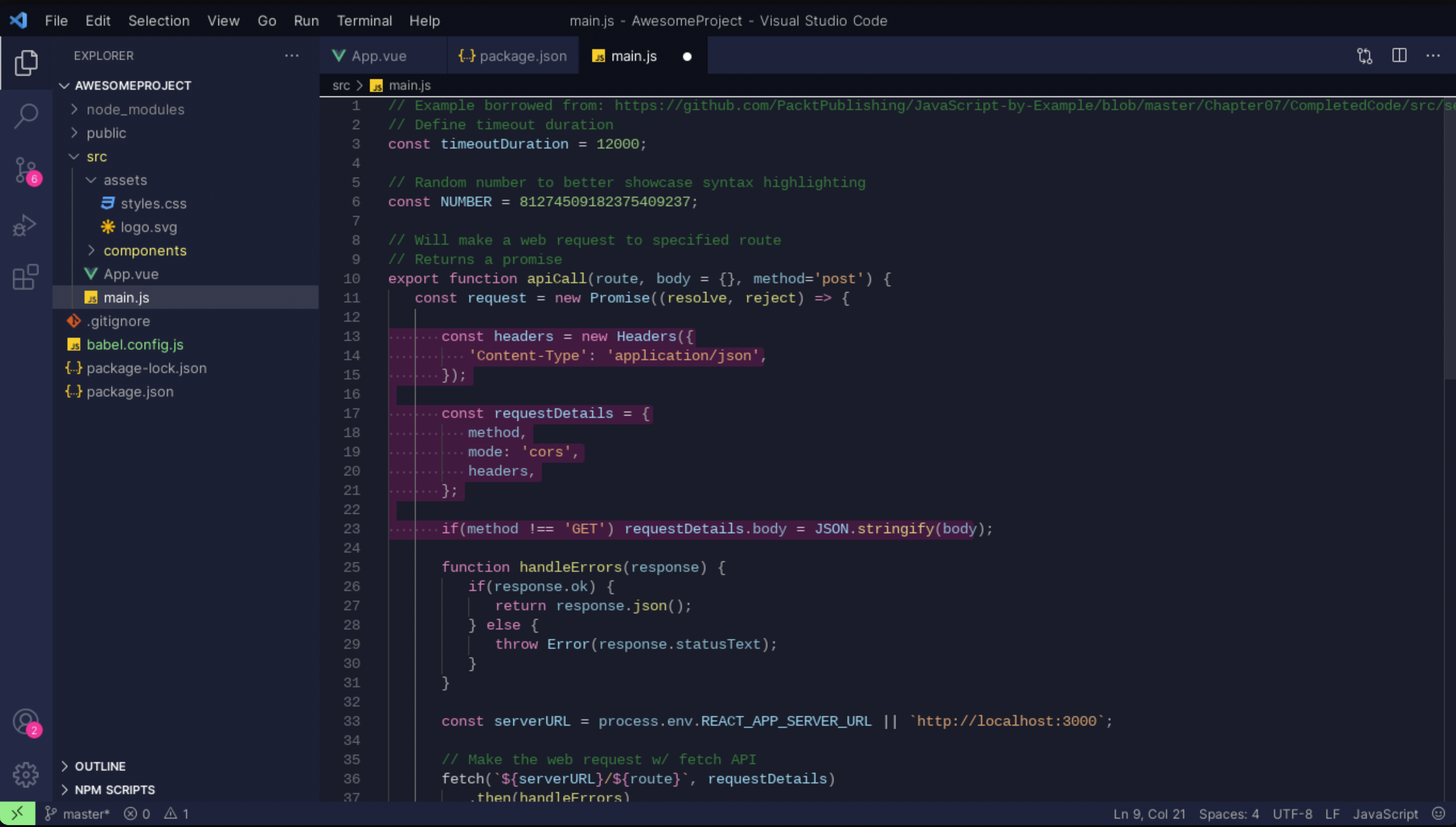Expand the OUTLINE section
This screenshot has height=827, width=1456.
pyautogui.click(x=100, y=766)
